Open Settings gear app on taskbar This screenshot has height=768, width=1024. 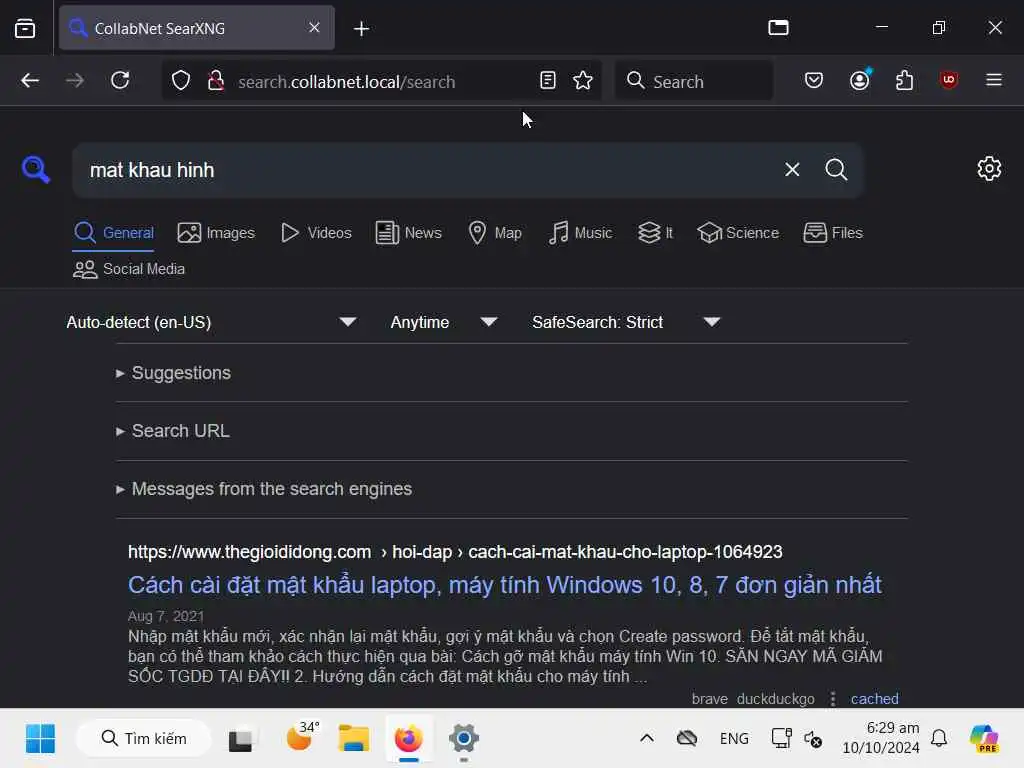464,739
